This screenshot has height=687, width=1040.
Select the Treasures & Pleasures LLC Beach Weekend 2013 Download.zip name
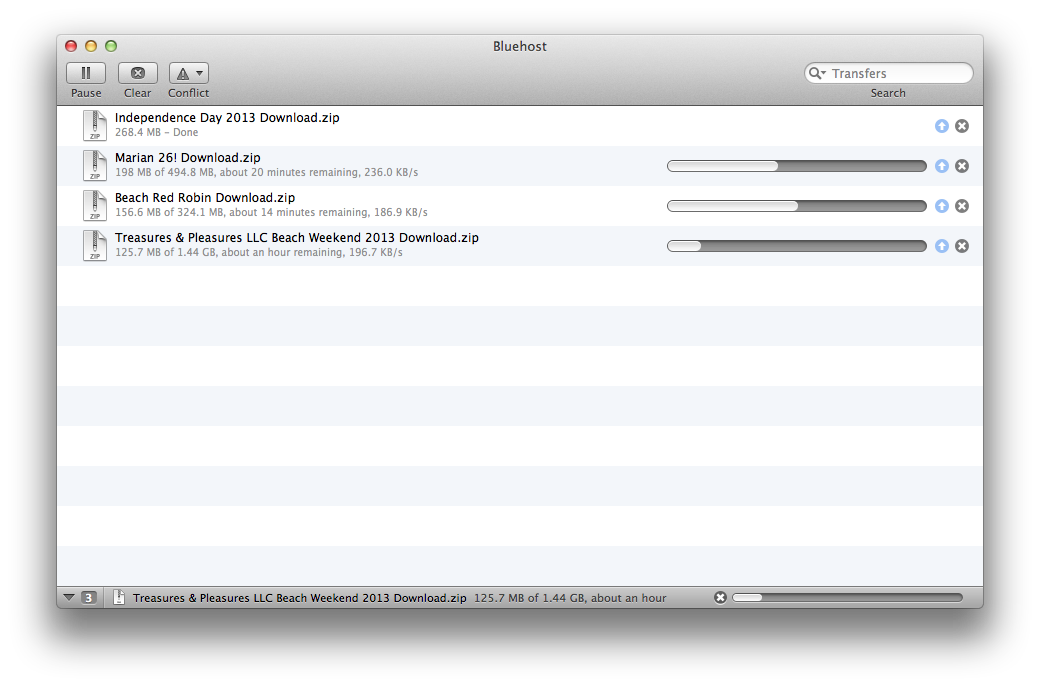pos(296,237)
